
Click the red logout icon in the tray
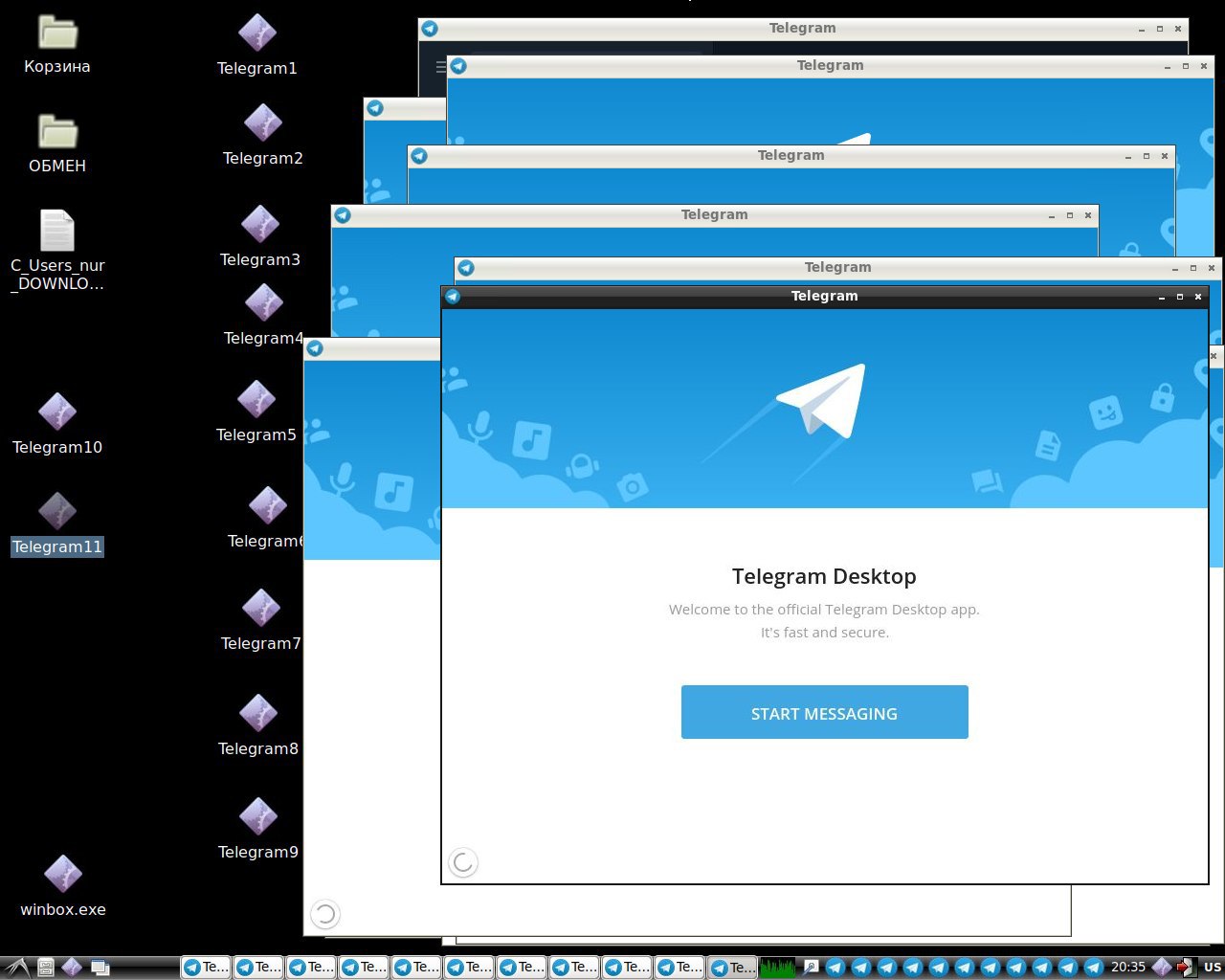pyautogui.click(x=1187, y=968)
